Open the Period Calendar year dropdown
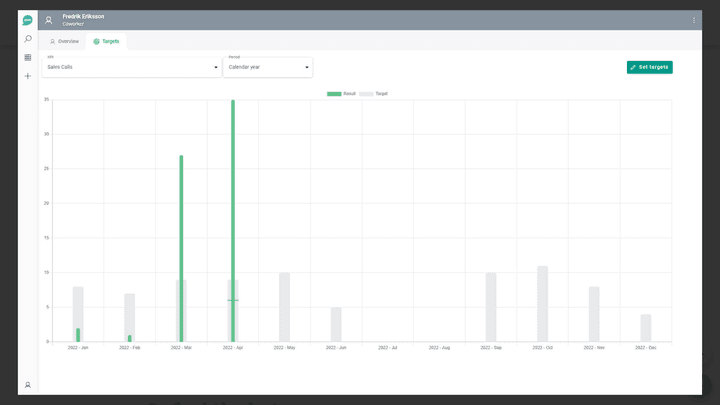Viewport: 720px width, 405px height. click(268, 67)
